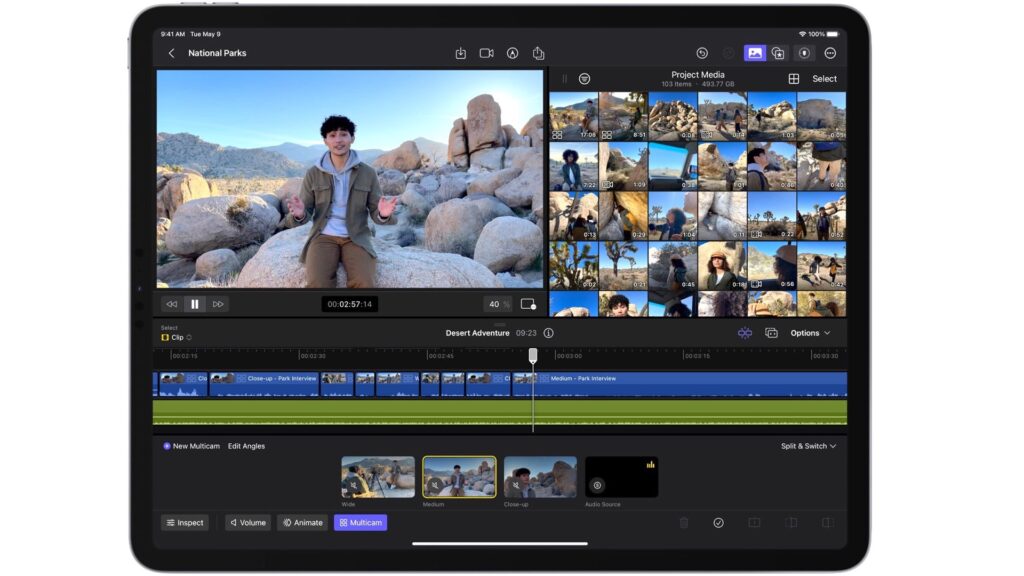The image size is (1024, 576).
Task: Tap the import media icon
Action: click(x=460, y=54)
